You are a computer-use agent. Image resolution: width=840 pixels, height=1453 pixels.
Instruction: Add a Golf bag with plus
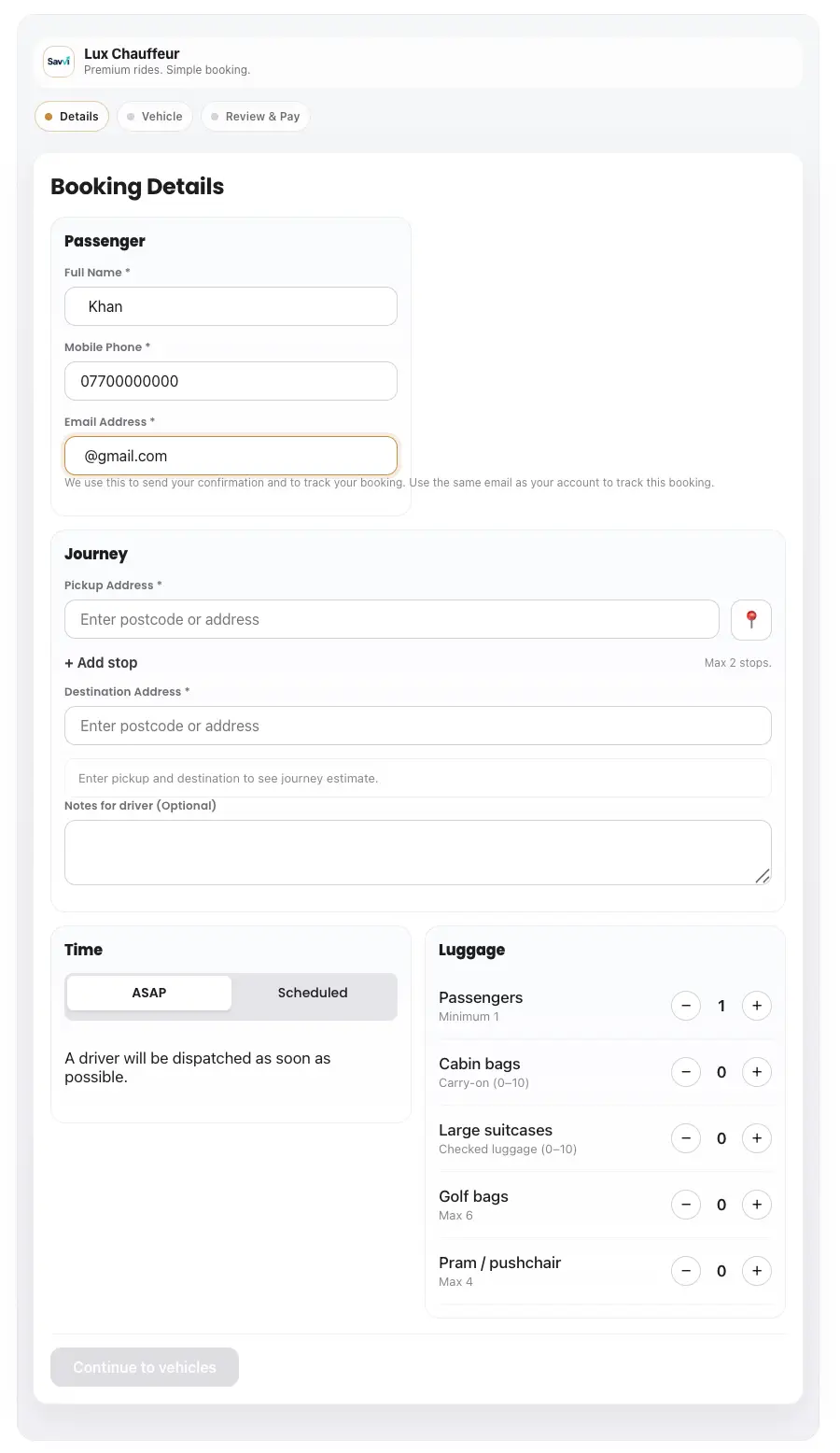point(757,1205)
